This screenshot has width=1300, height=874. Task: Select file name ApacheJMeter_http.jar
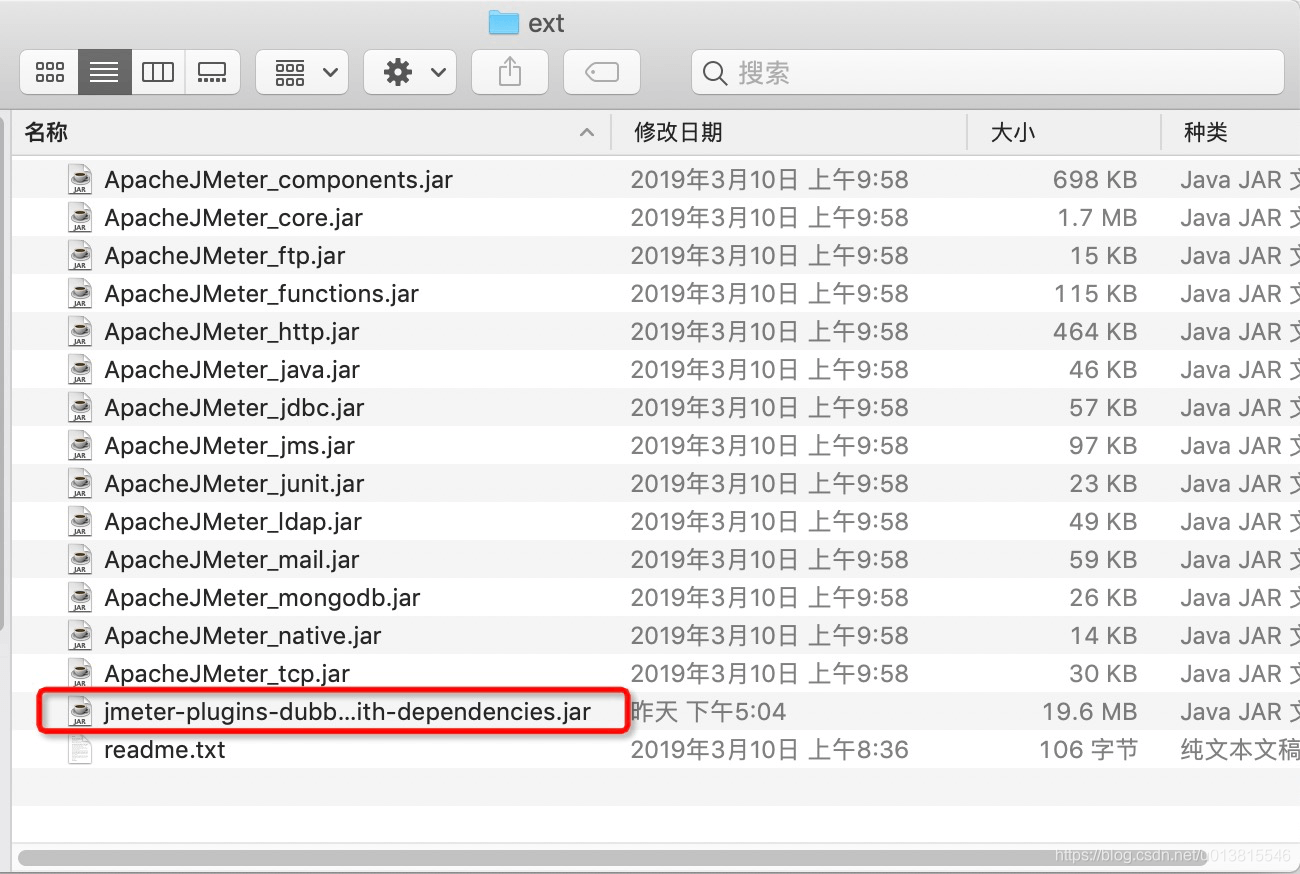(231, 332)
